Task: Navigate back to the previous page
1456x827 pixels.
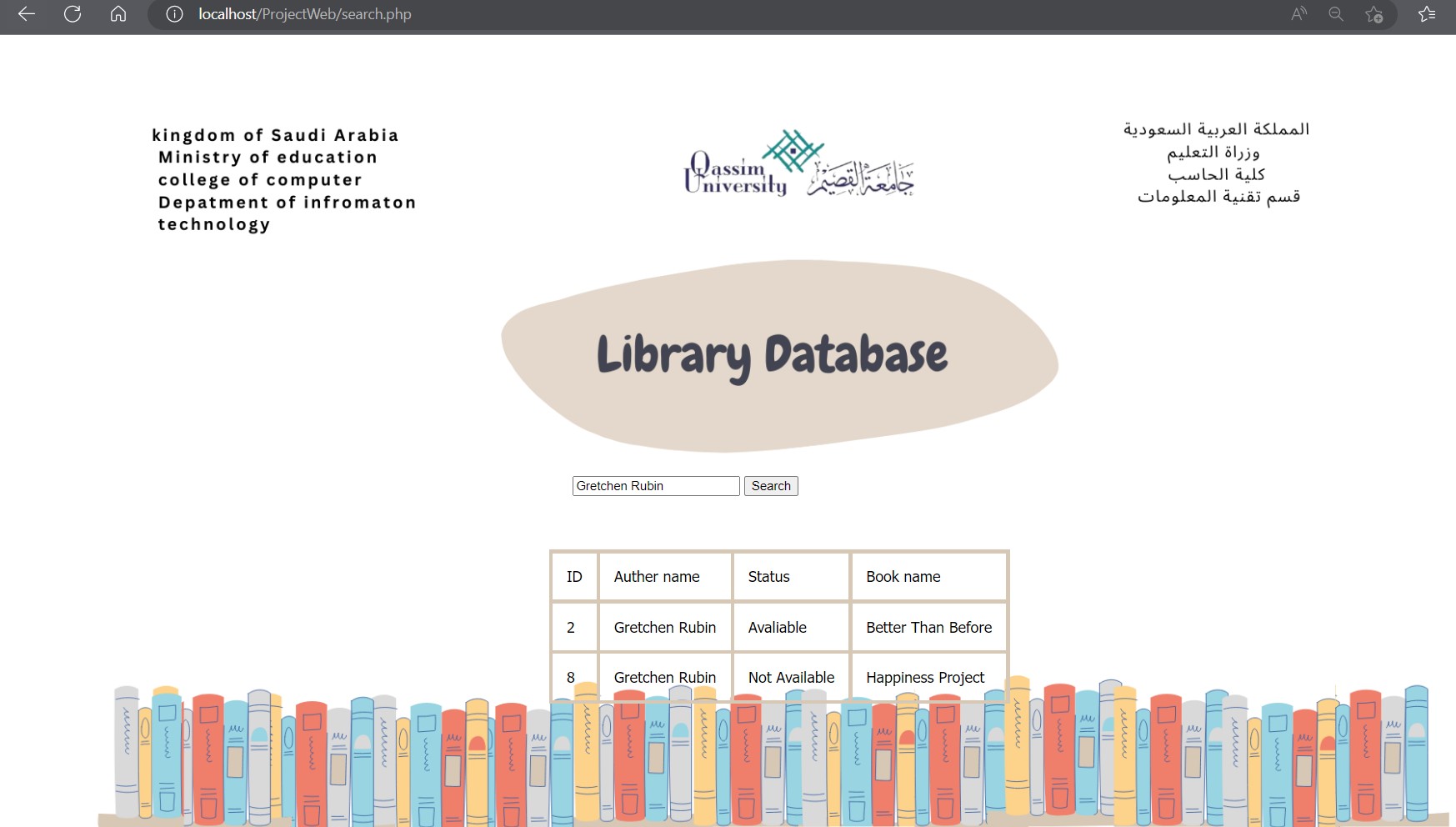Action: 26,14
